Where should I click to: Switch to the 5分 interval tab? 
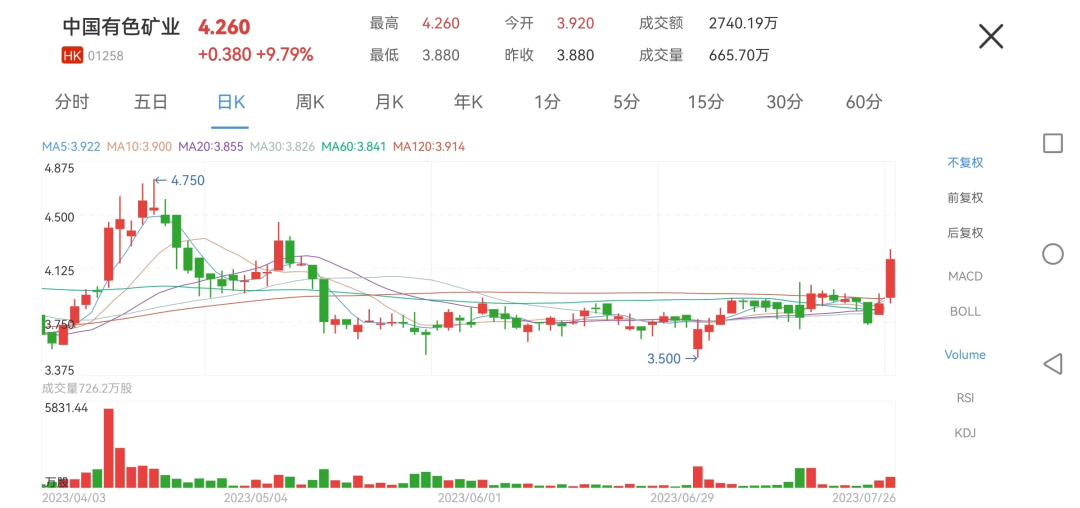coord(626,103)
